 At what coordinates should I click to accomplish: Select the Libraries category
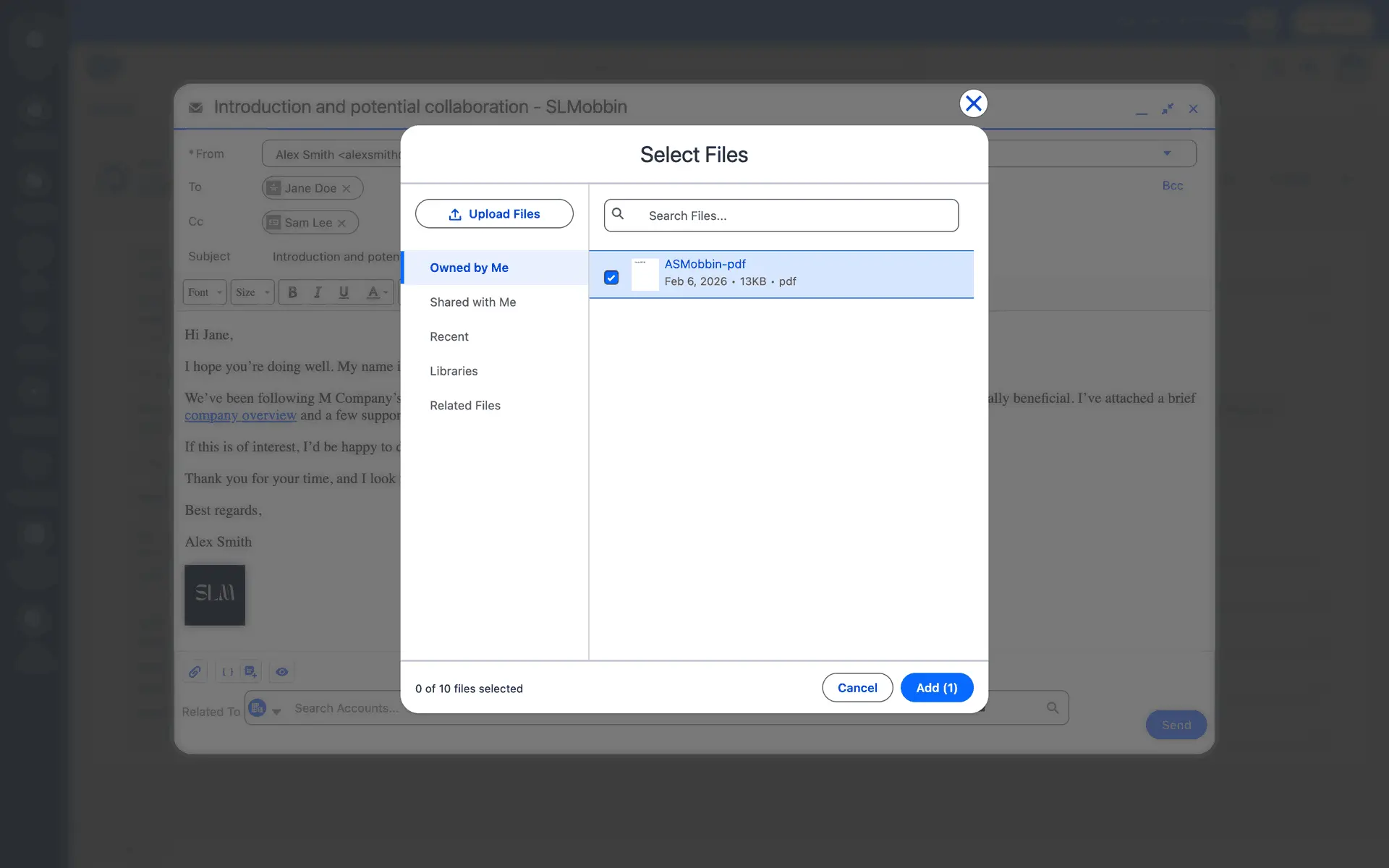[454, 371]
